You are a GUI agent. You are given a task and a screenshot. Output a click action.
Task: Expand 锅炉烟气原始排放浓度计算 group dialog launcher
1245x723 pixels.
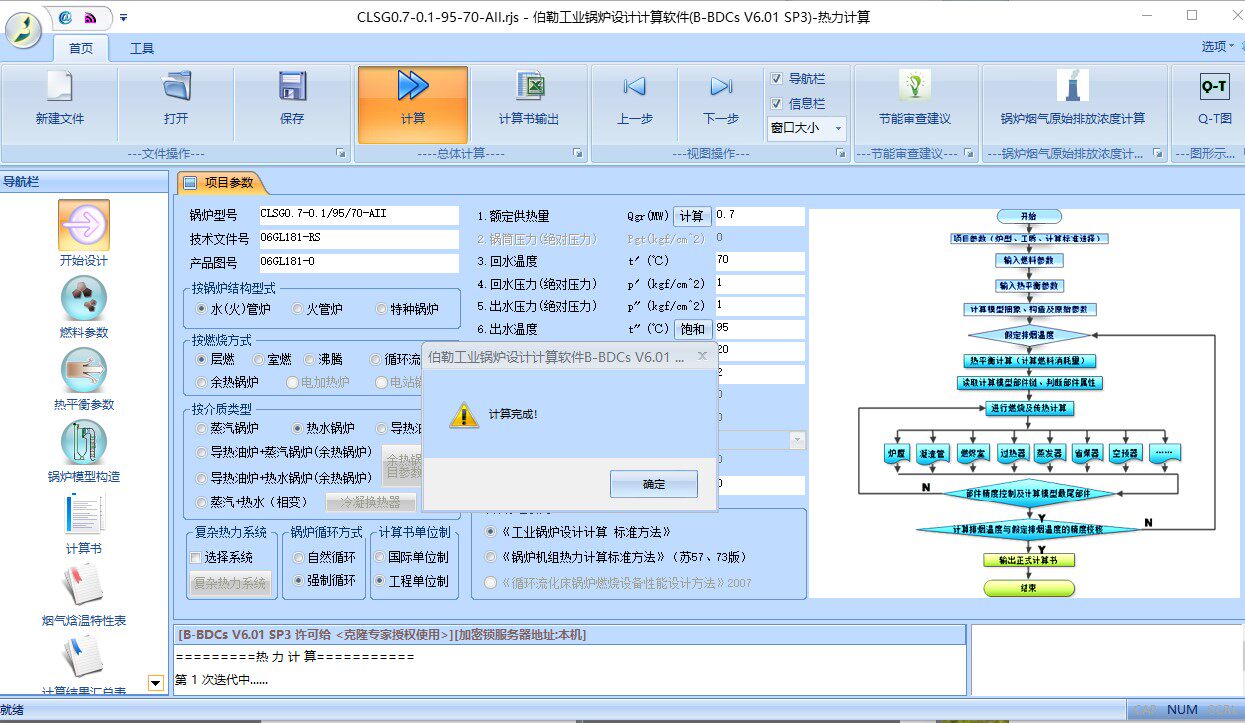tap(1157, 153)
